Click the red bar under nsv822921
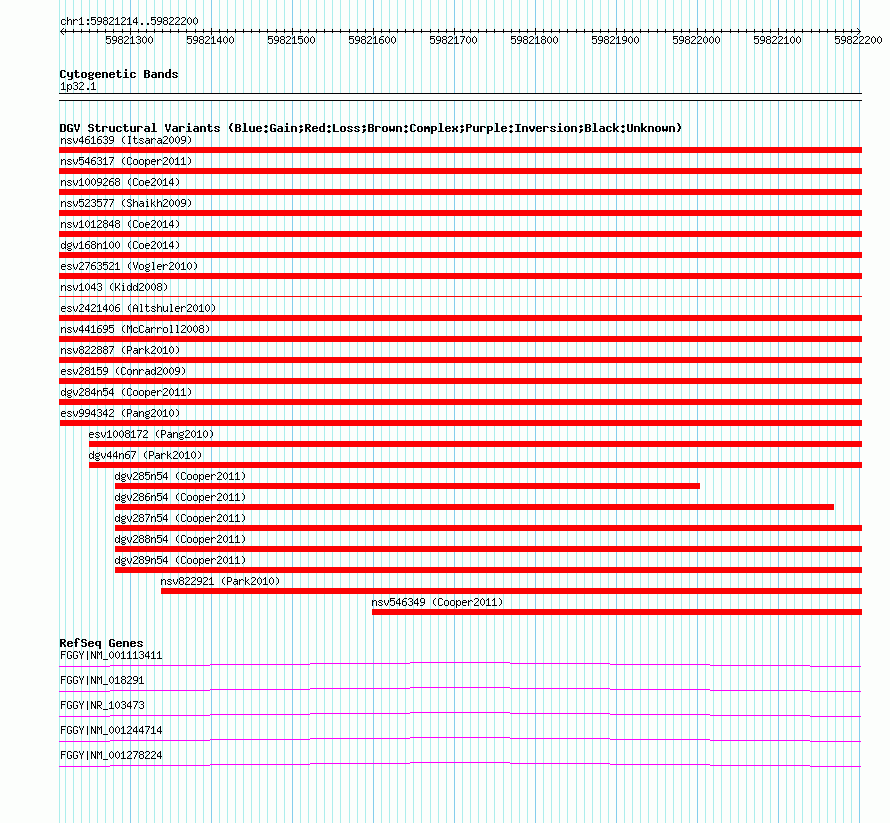Image resolution: width=890 pixels, height=823 pixels. click(x=511, y=591)
